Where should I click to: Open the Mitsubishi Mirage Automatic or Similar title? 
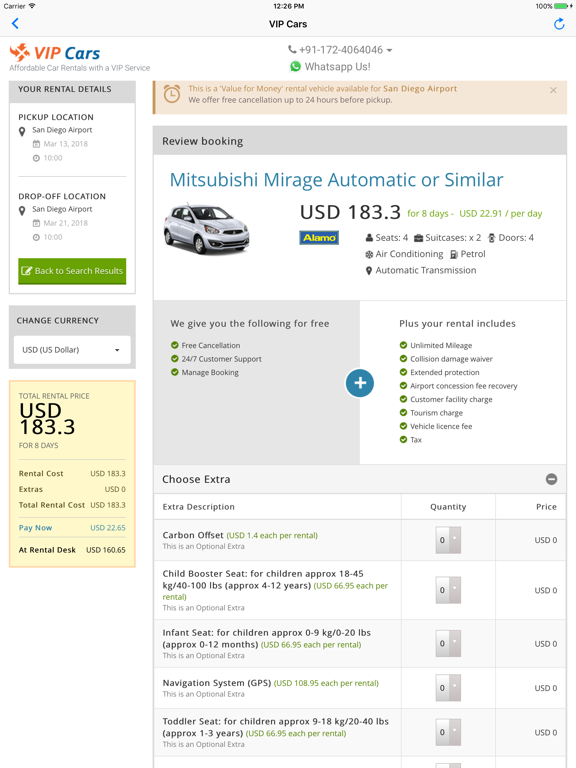(336, 180)
